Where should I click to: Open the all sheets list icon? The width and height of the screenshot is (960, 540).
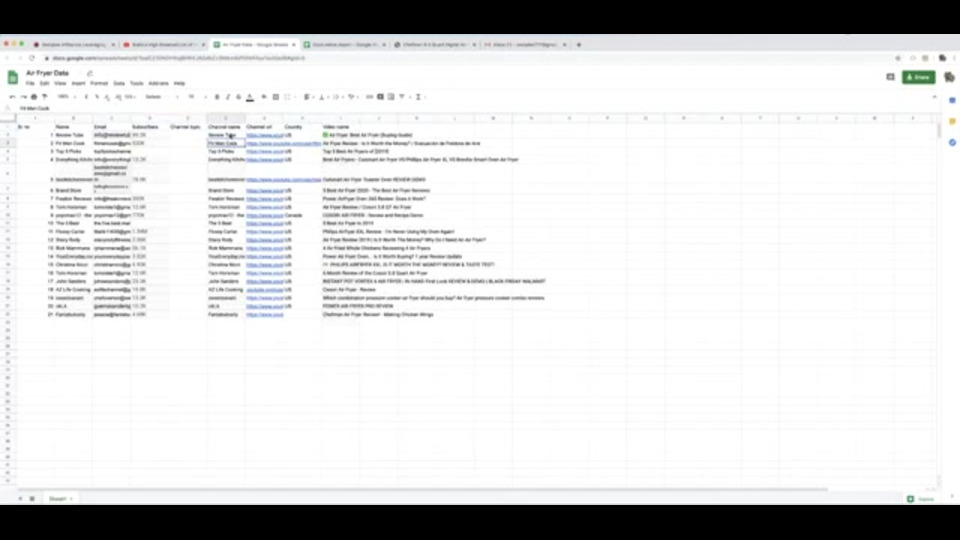pos(32,499)
